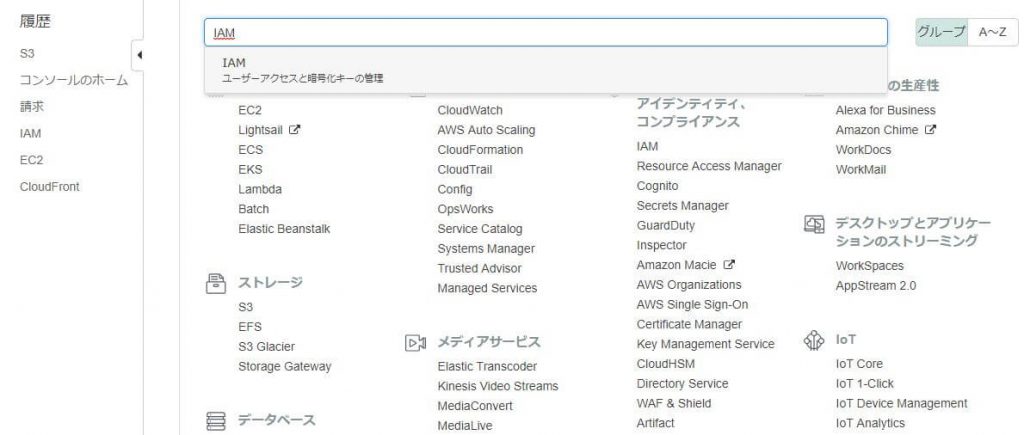Open Elastic Beanstalk service
The image size is (1024, 435).
tap(284, 229)
